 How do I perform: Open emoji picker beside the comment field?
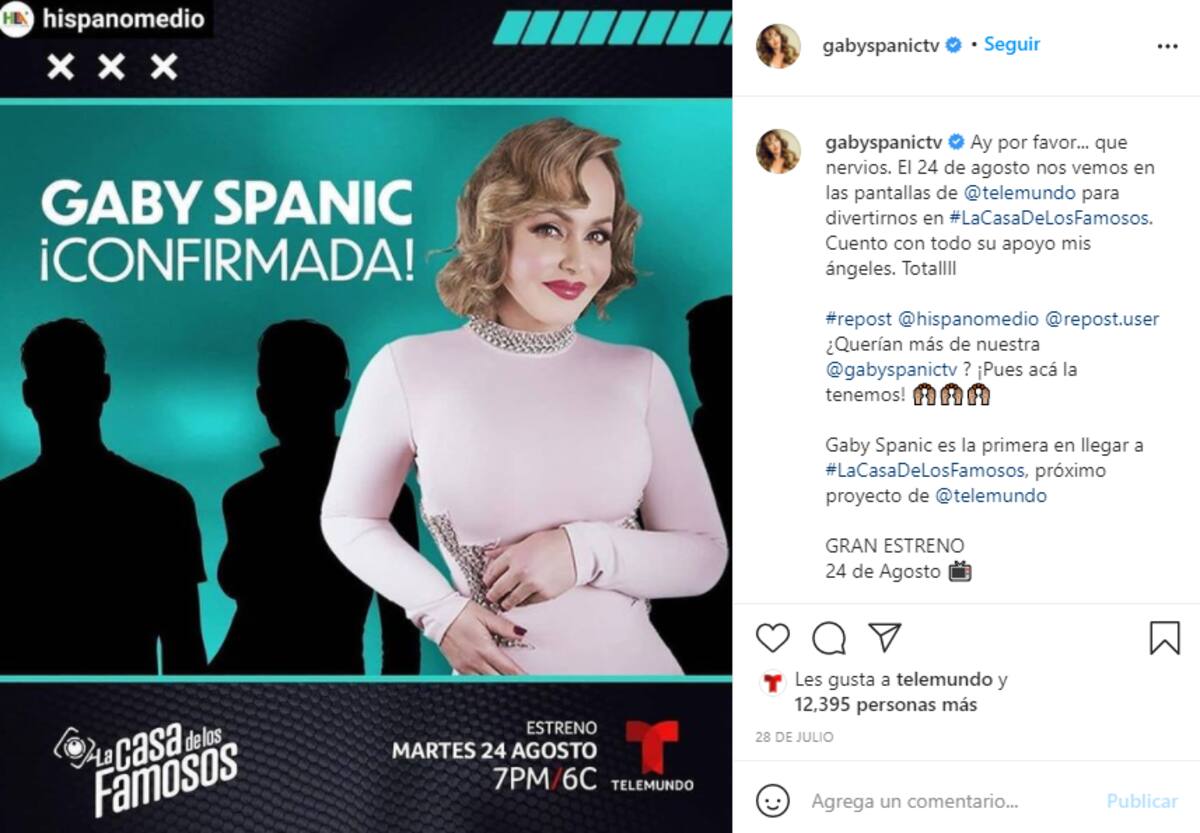tap(773, 801)
